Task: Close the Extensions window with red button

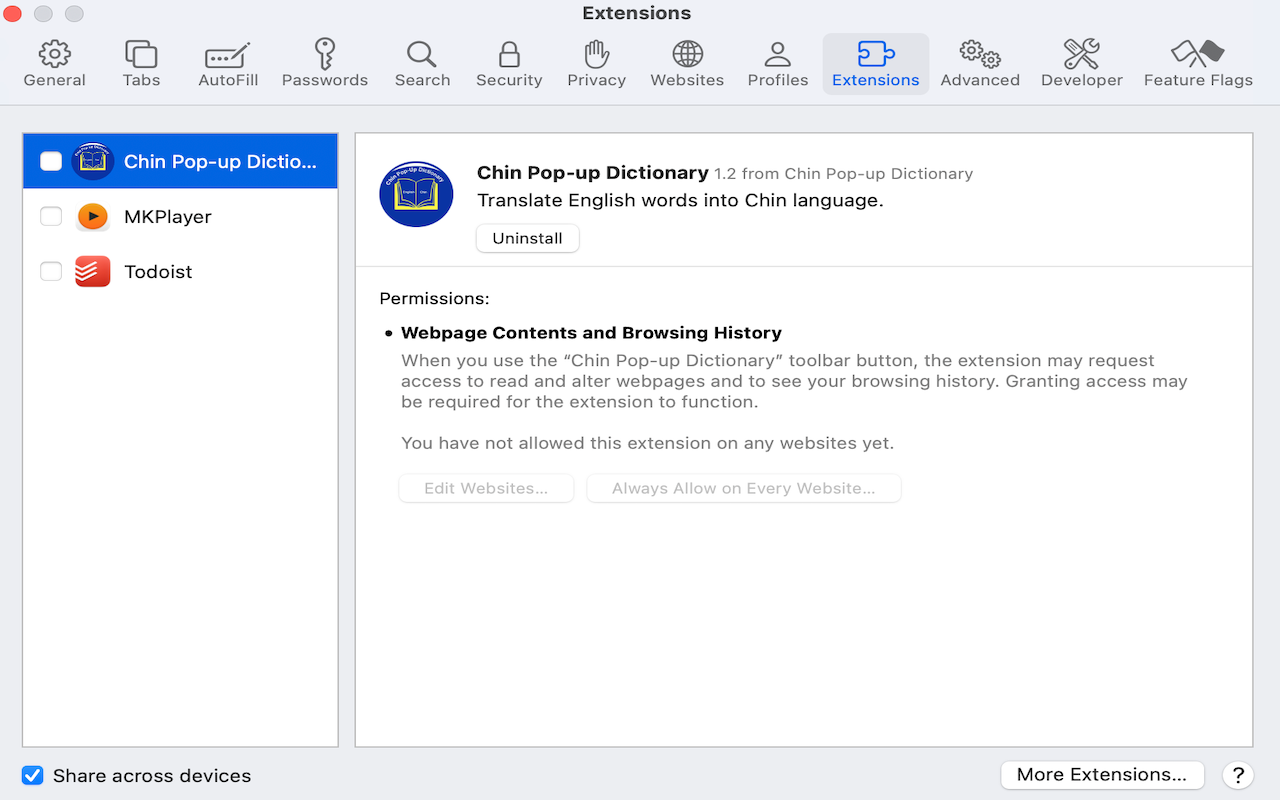Action: click(x=13, y=14)
